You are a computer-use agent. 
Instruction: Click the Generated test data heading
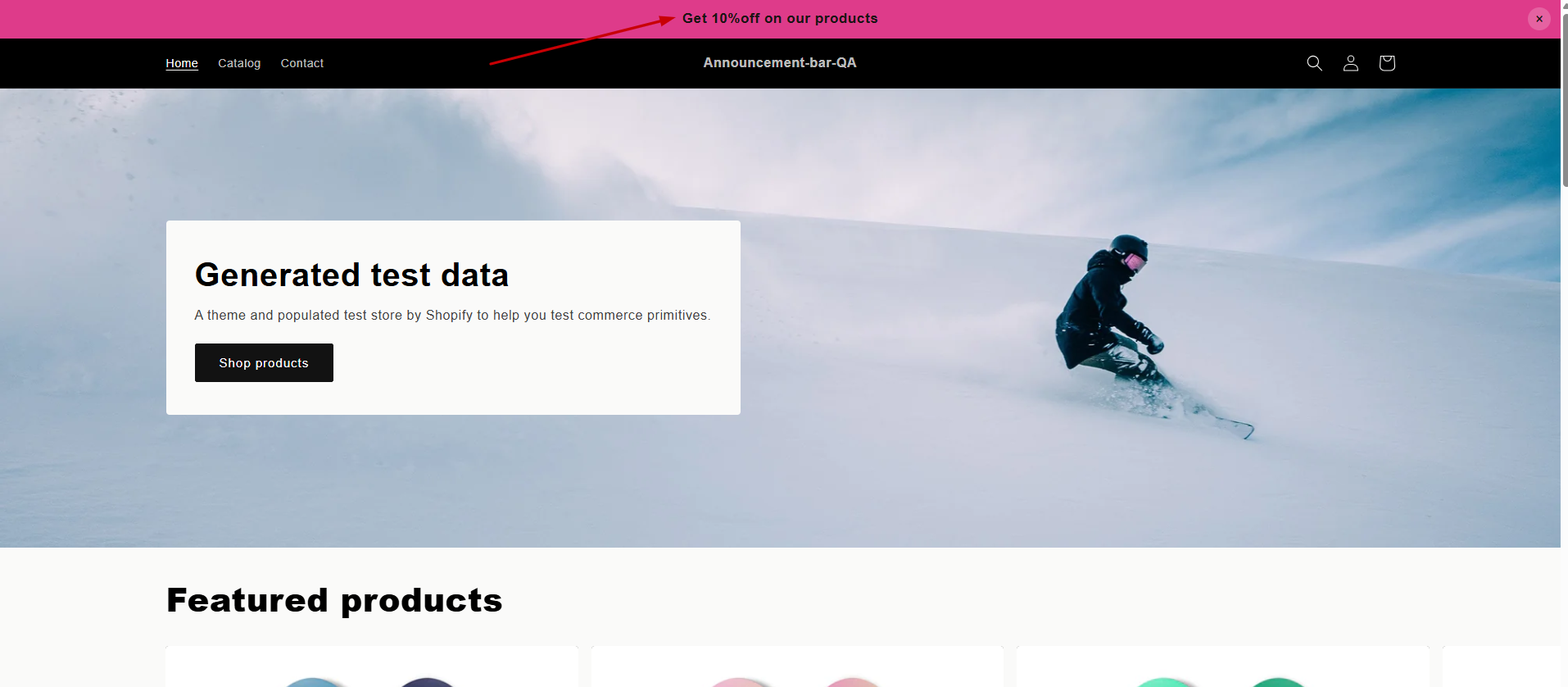(x=351, y=275)
